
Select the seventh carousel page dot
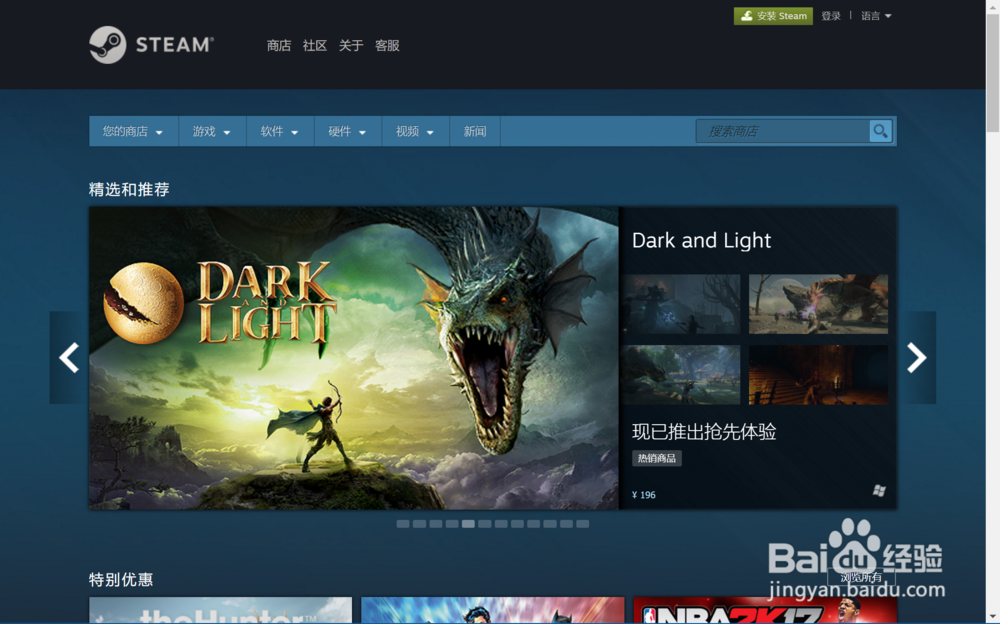pyautogui.click(x=501, y=524)
